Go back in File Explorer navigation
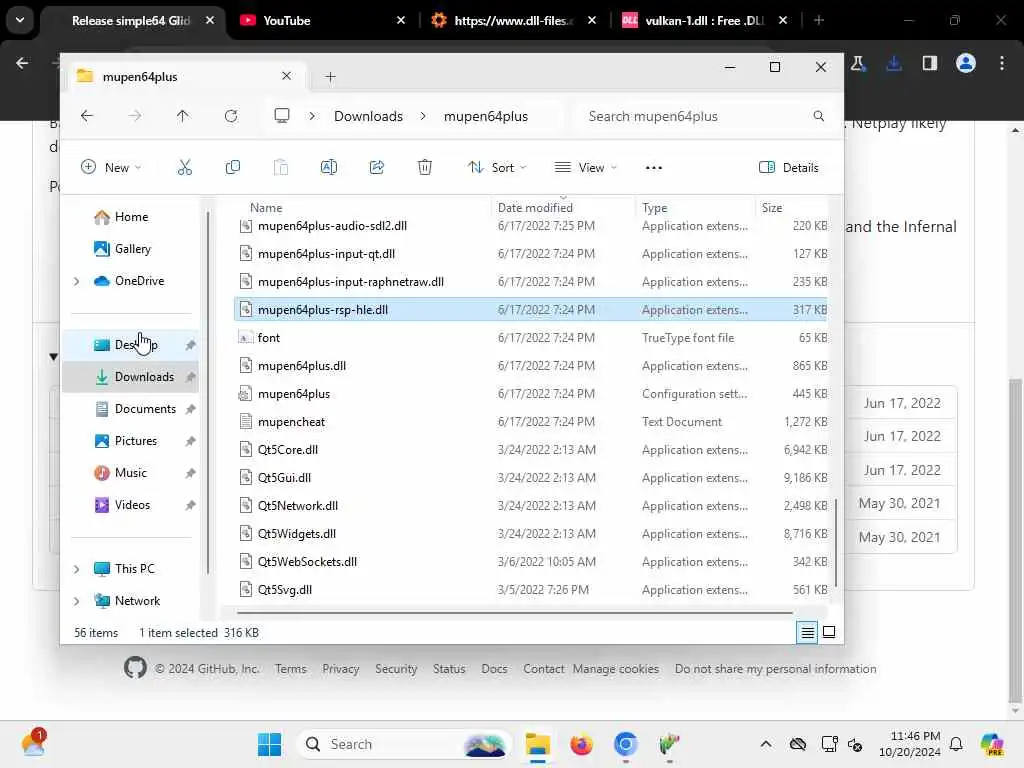Viewport: 1024px width, 768px height. click(x=87, y=116)
